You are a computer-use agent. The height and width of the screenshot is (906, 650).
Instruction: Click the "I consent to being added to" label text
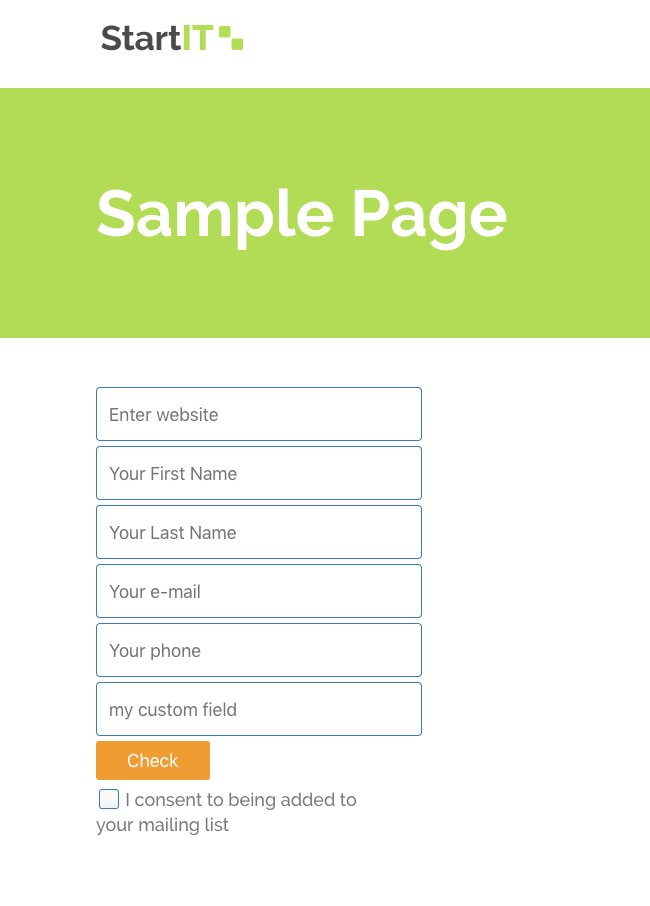click(x=241, y=800)
